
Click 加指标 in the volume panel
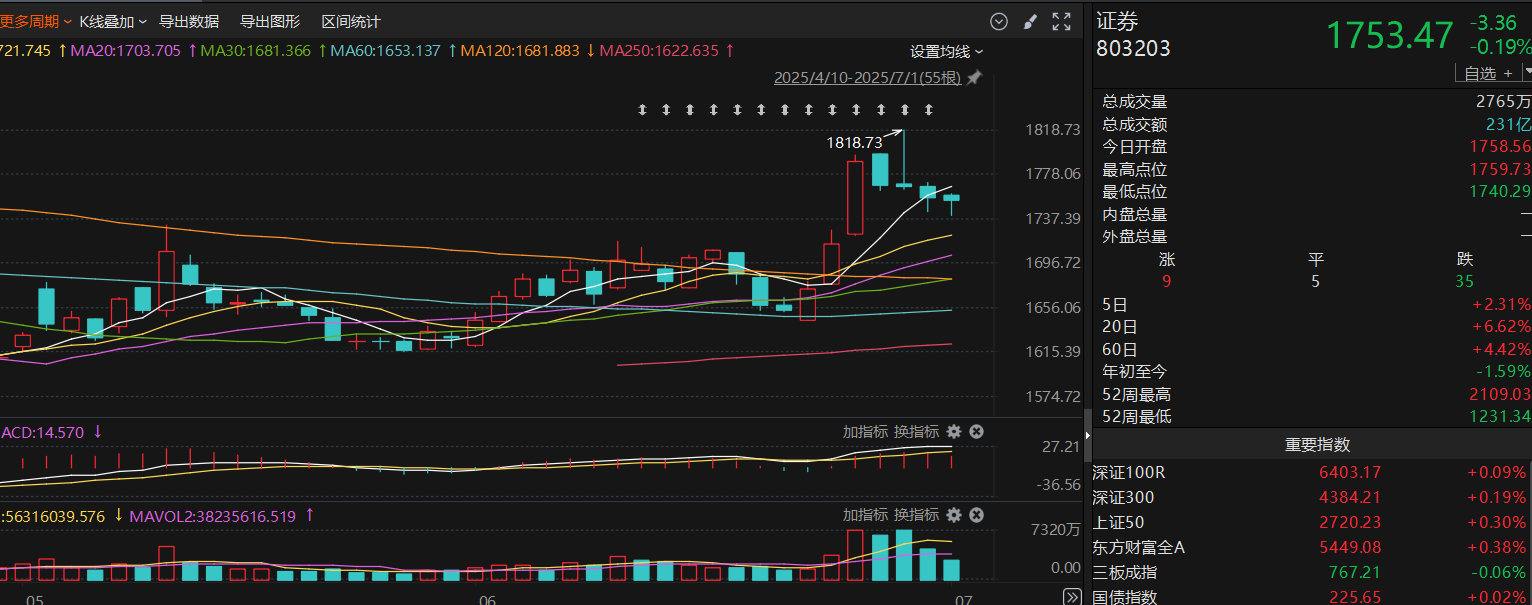tap(865, 514)
